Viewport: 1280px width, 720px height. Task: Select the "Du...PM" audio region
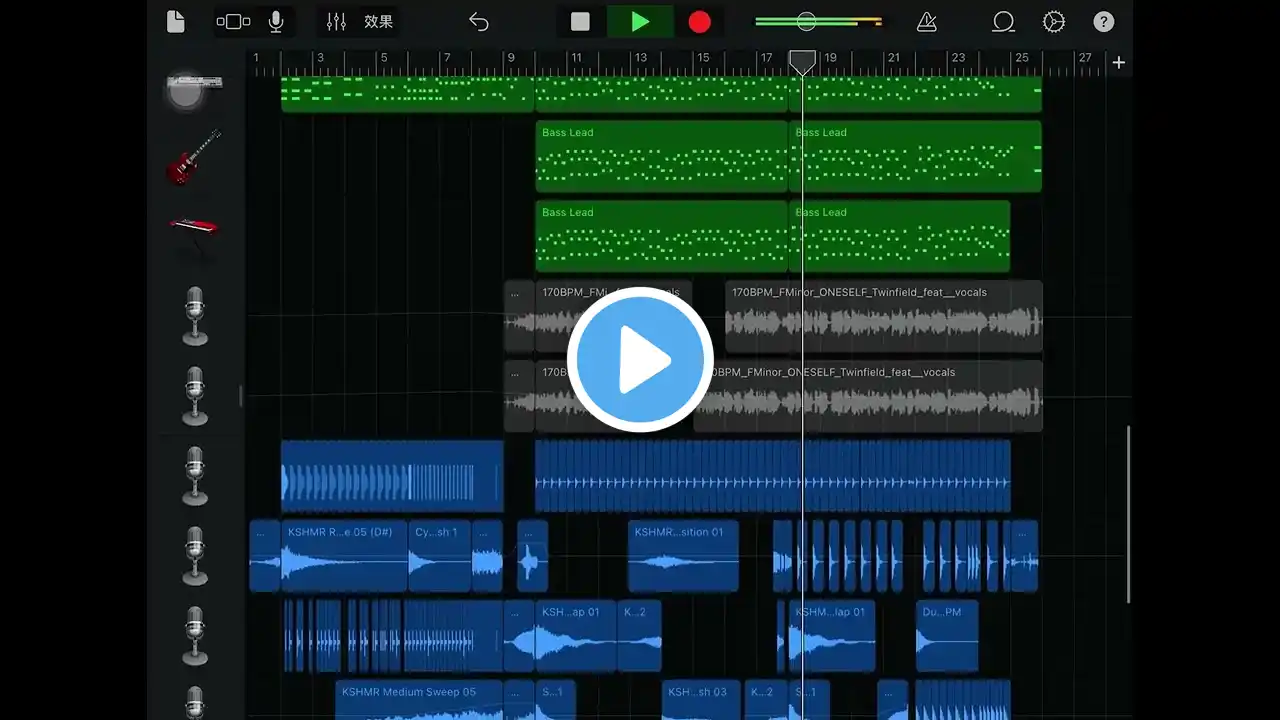point(947,636)
